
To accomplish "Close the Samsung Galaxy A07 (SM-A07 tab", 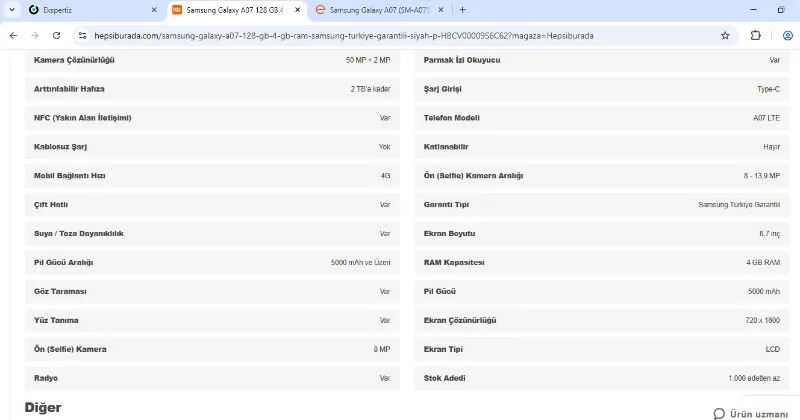I will coord(441,10).
